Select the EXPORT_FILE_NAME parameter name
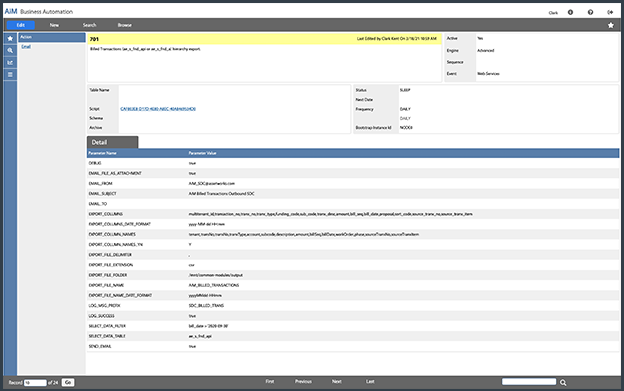The height and width of the screenshot is (391, 624). pos(106,285)
